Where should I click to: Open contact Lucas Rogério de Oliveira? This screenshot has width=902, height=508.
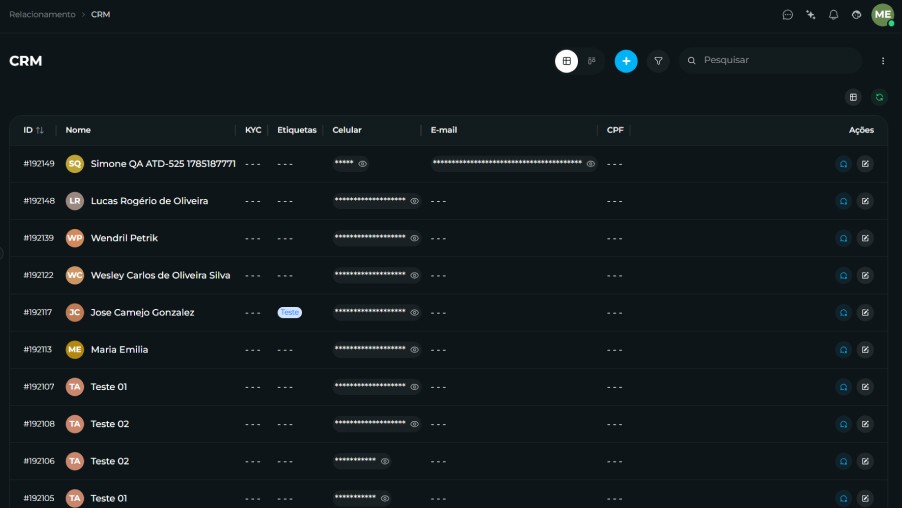pos(150,201)
